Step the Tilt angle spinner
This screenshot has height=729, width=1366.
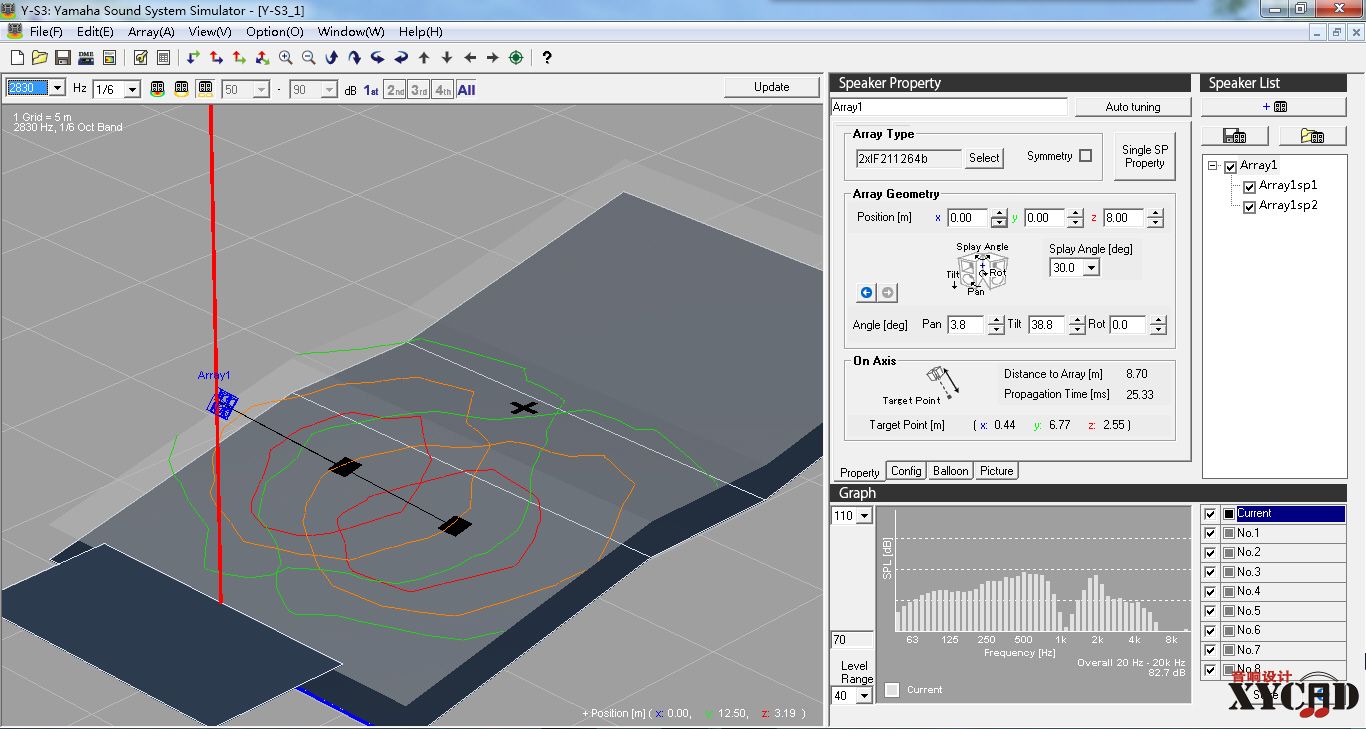coord(1077,325)
